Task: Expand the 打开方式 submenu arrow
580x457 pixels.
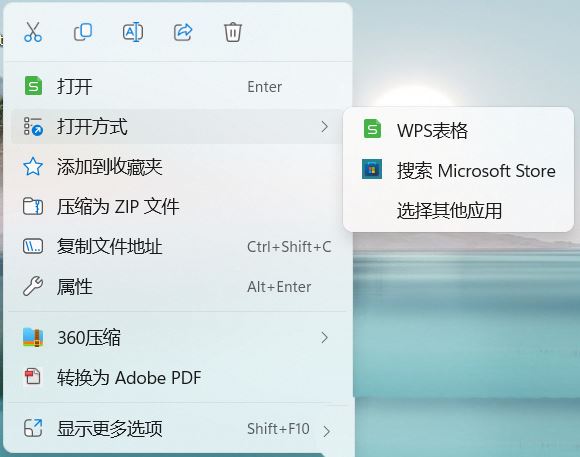Action: tap(324, 127)
